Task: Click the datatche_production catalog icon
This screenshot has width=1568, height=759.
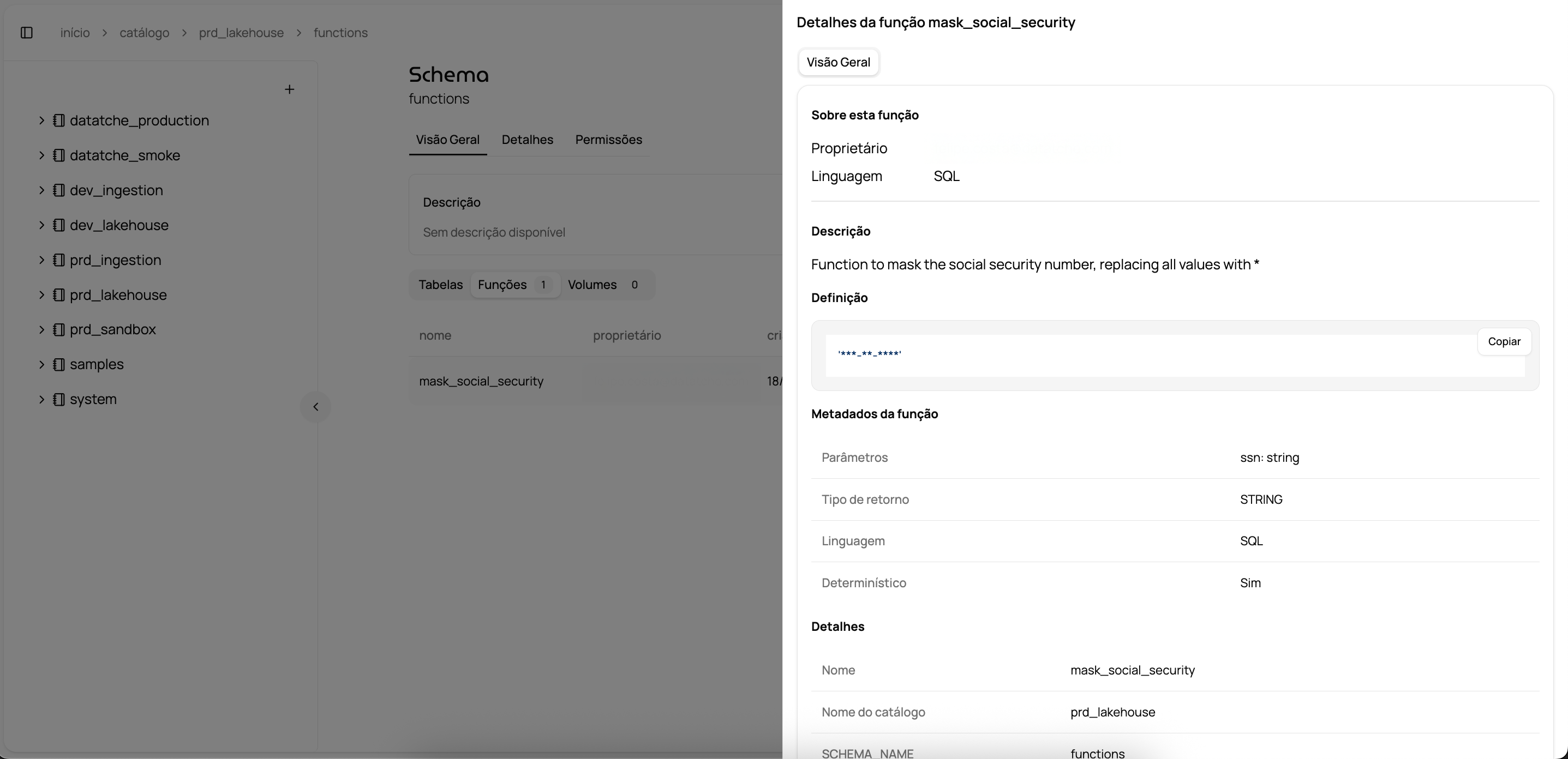Action: (58, 121)
